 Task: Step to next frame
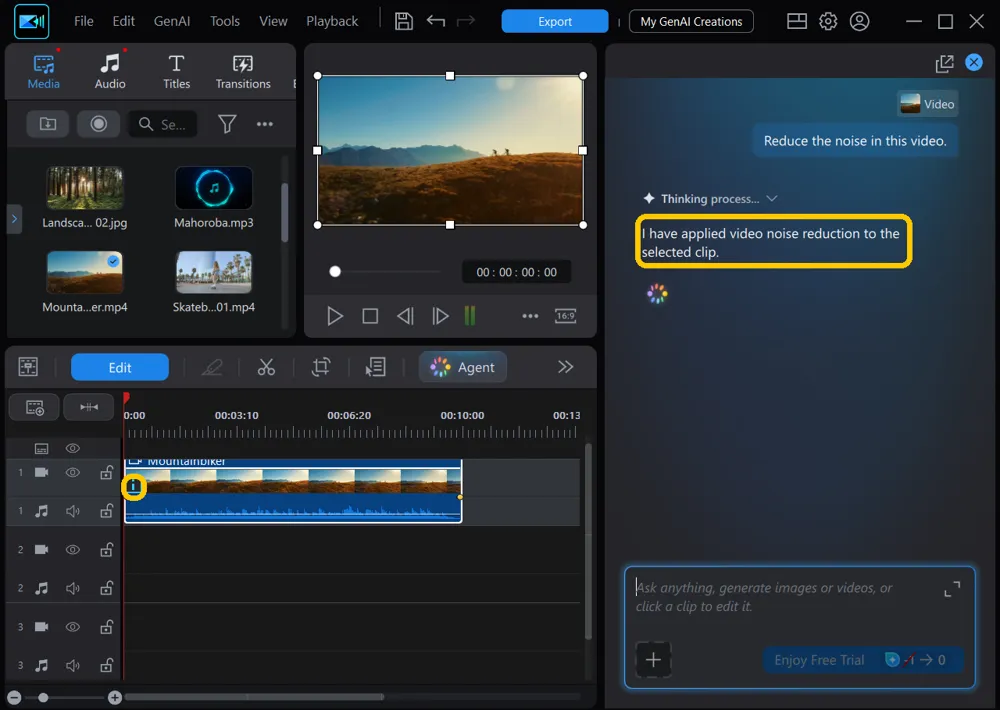point(440,316)
